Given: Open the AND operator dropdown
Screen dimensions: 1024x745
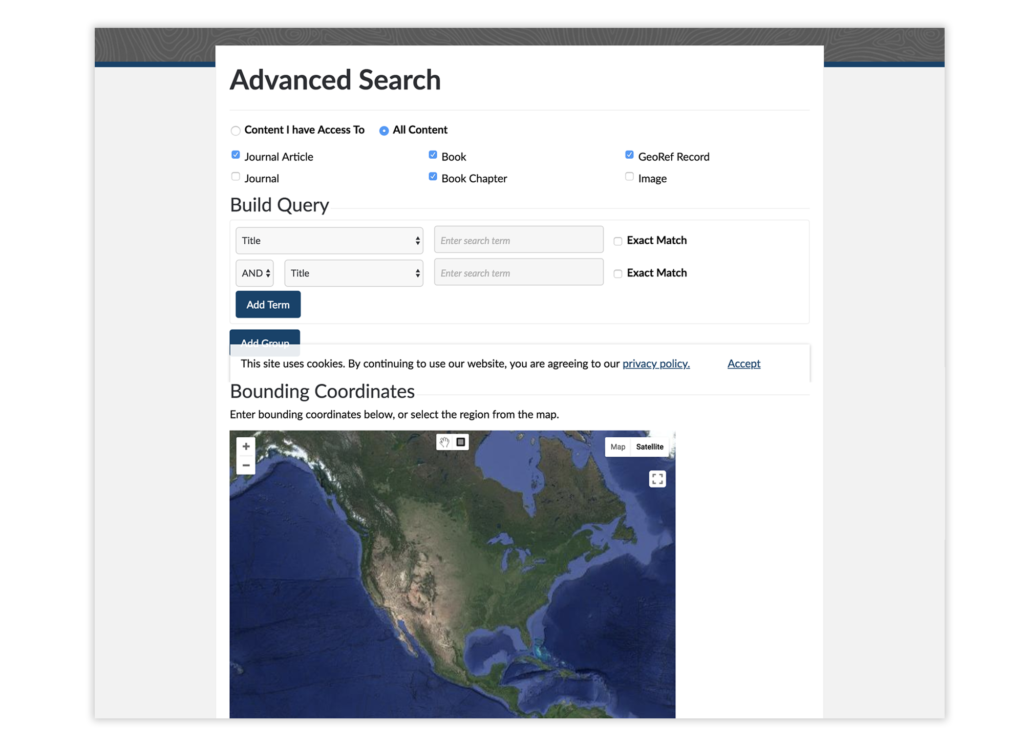Looking at the screenshot, I should point(255,273).
